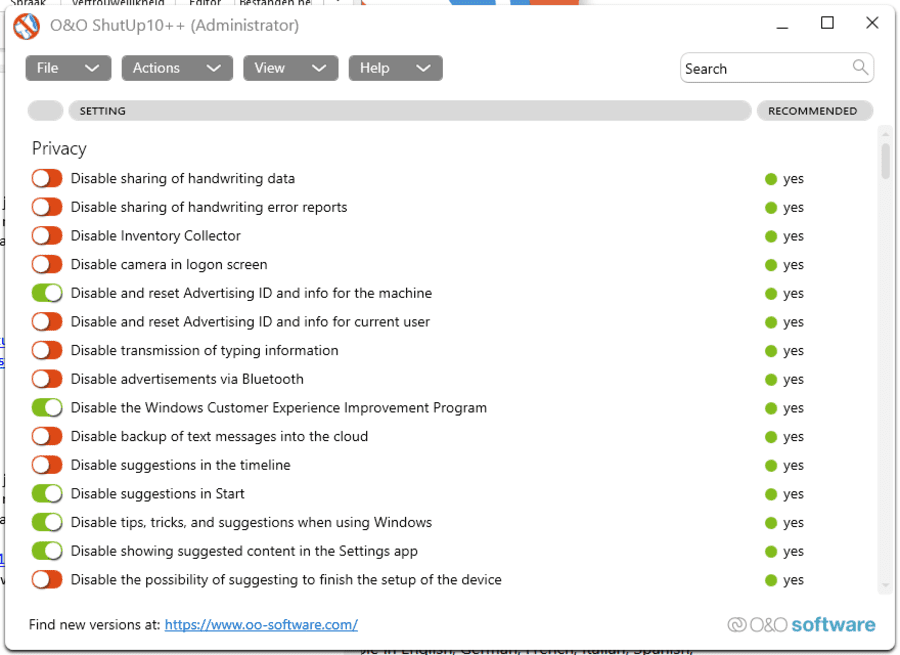Viewport: 900px width, 655px height.
Task: Click the O&O software logo at bottom right
Action: pyautogui.click(x=801, y=625)
